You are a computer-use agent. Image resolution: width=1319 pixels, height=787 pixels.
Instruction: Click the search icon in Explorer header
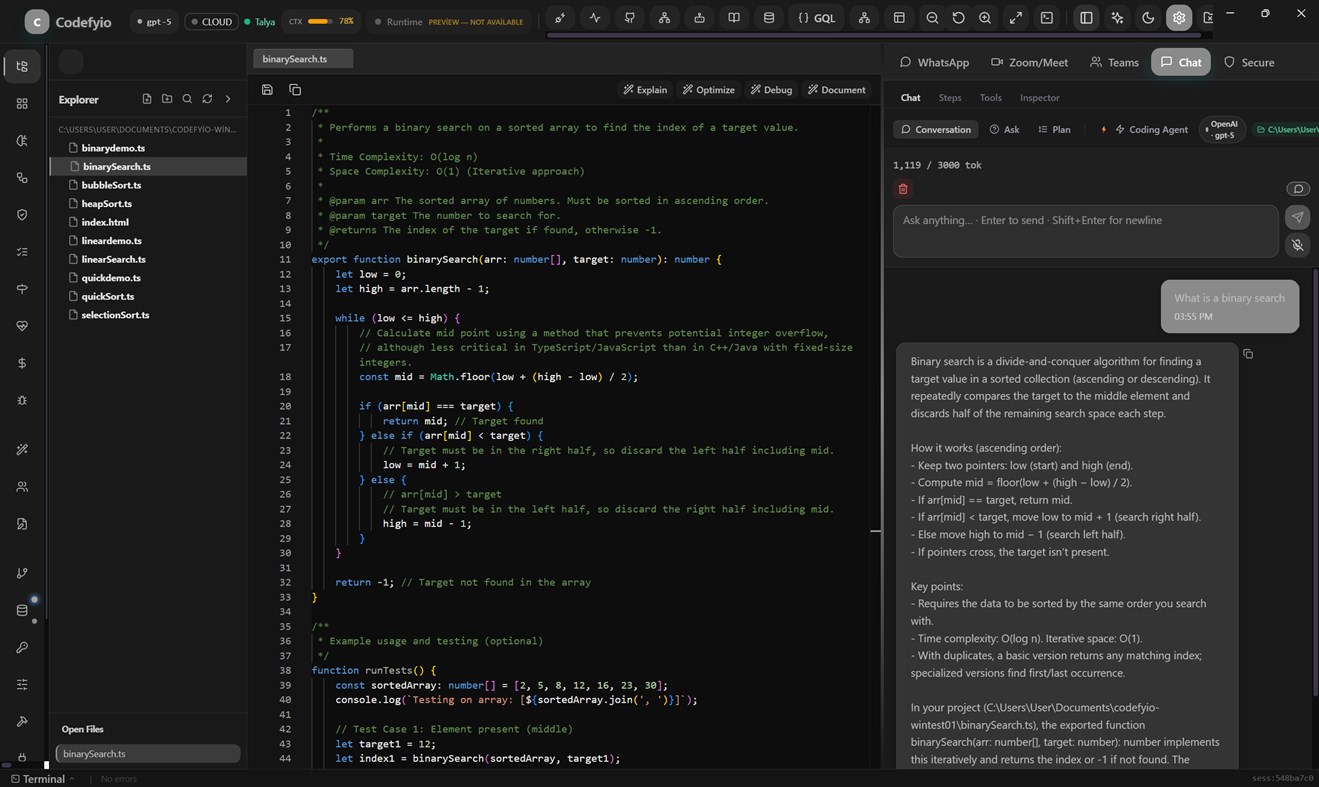(187, 99)
